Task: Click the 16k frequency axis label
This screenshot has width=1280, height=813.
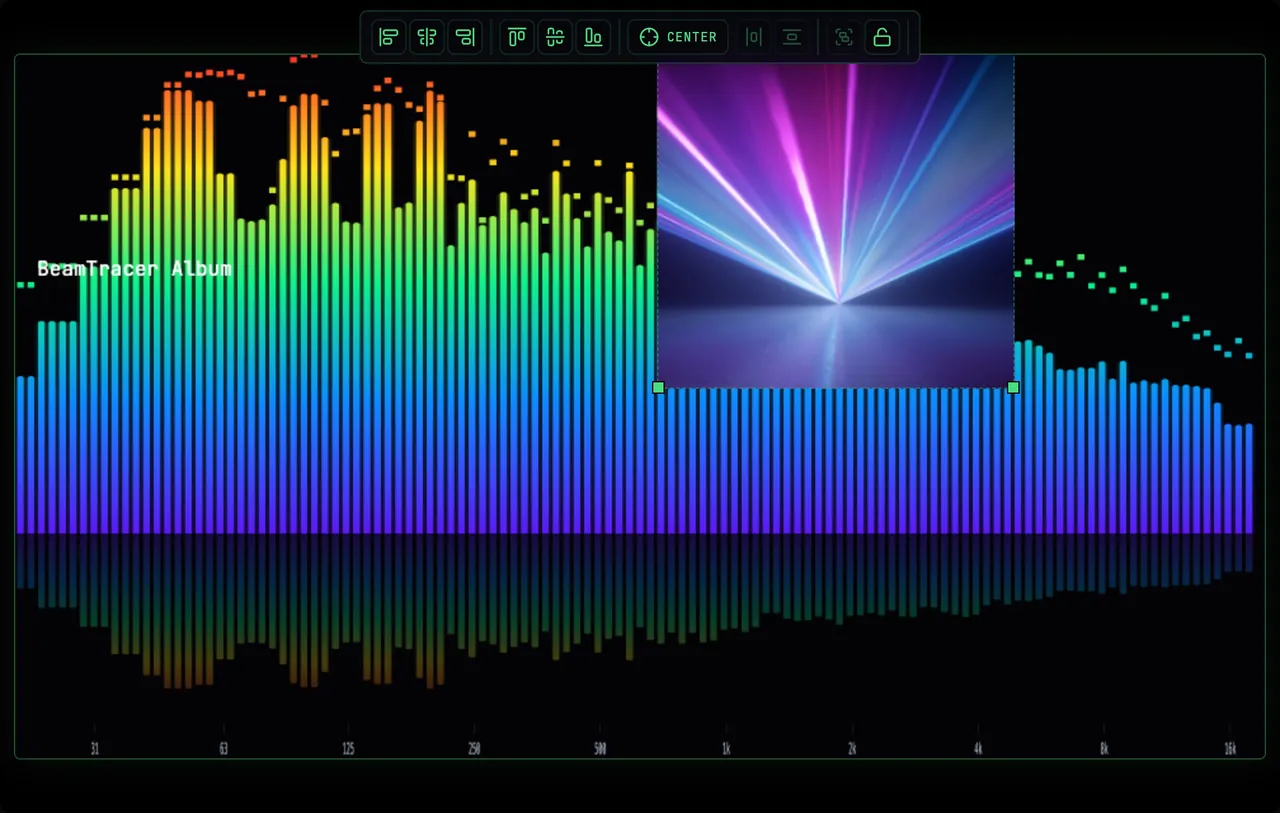Action: pos(1230,748)
